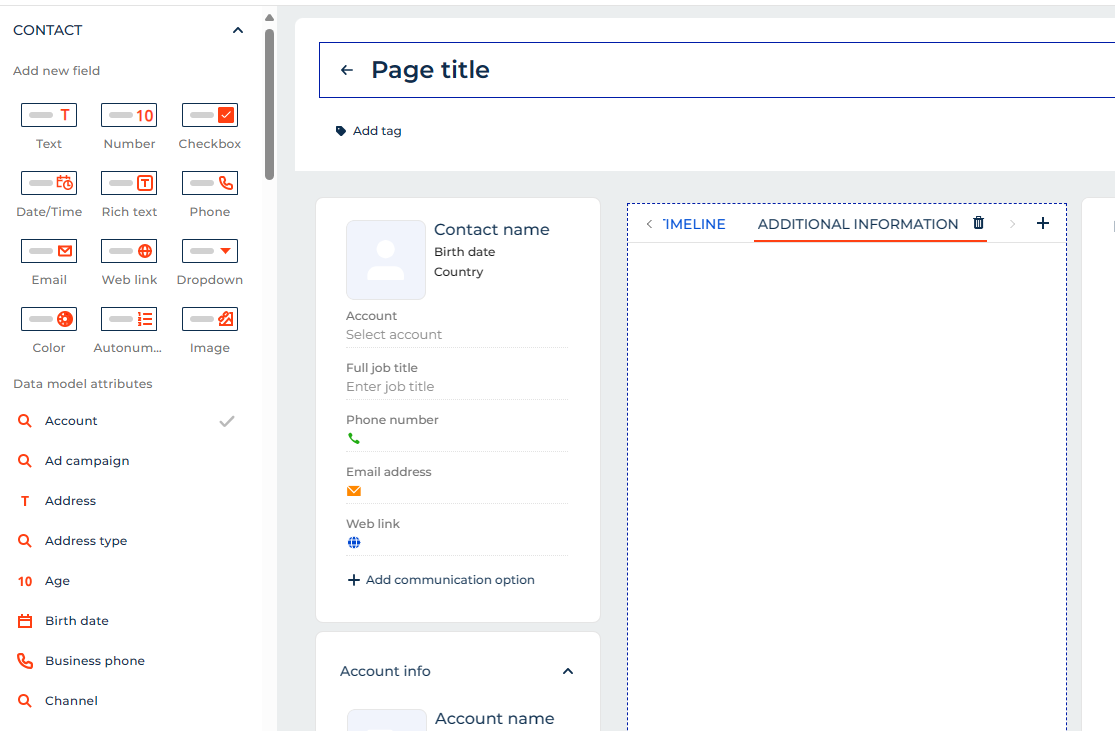Select the Channel attribute
This screenshot has height=731, width=1115.
tap(71, 700)
